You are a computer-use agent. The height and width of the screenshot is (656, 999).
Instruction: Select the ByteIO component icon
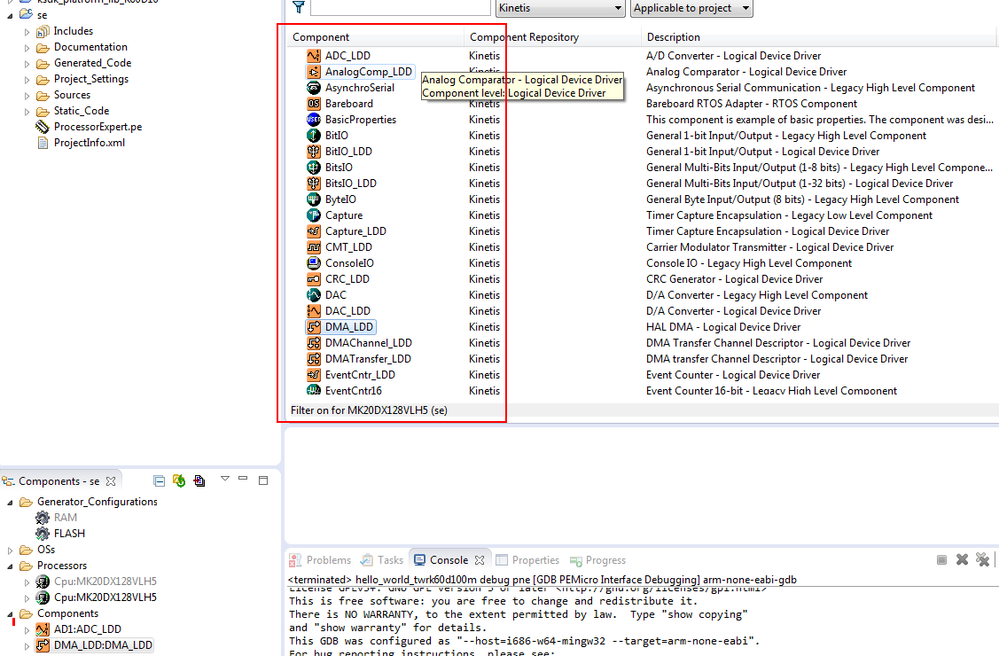313,199
